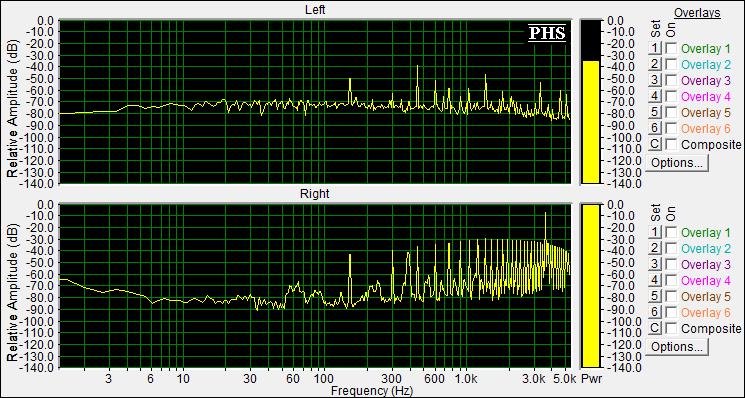
Task: Click the Left channel power level meter
Action: (591, 102)
